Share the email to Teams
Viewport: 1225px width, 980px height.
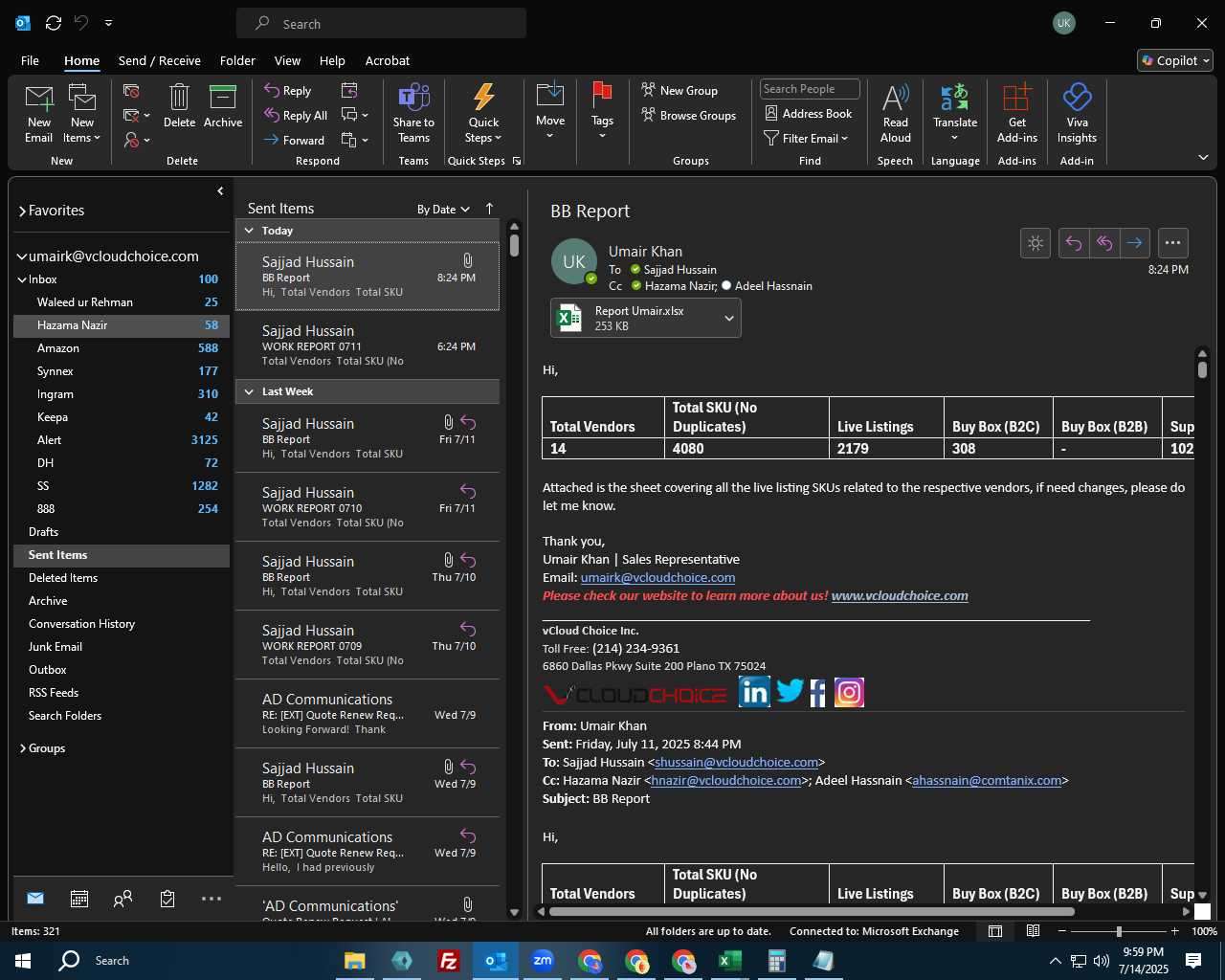(x=413, y=114)
